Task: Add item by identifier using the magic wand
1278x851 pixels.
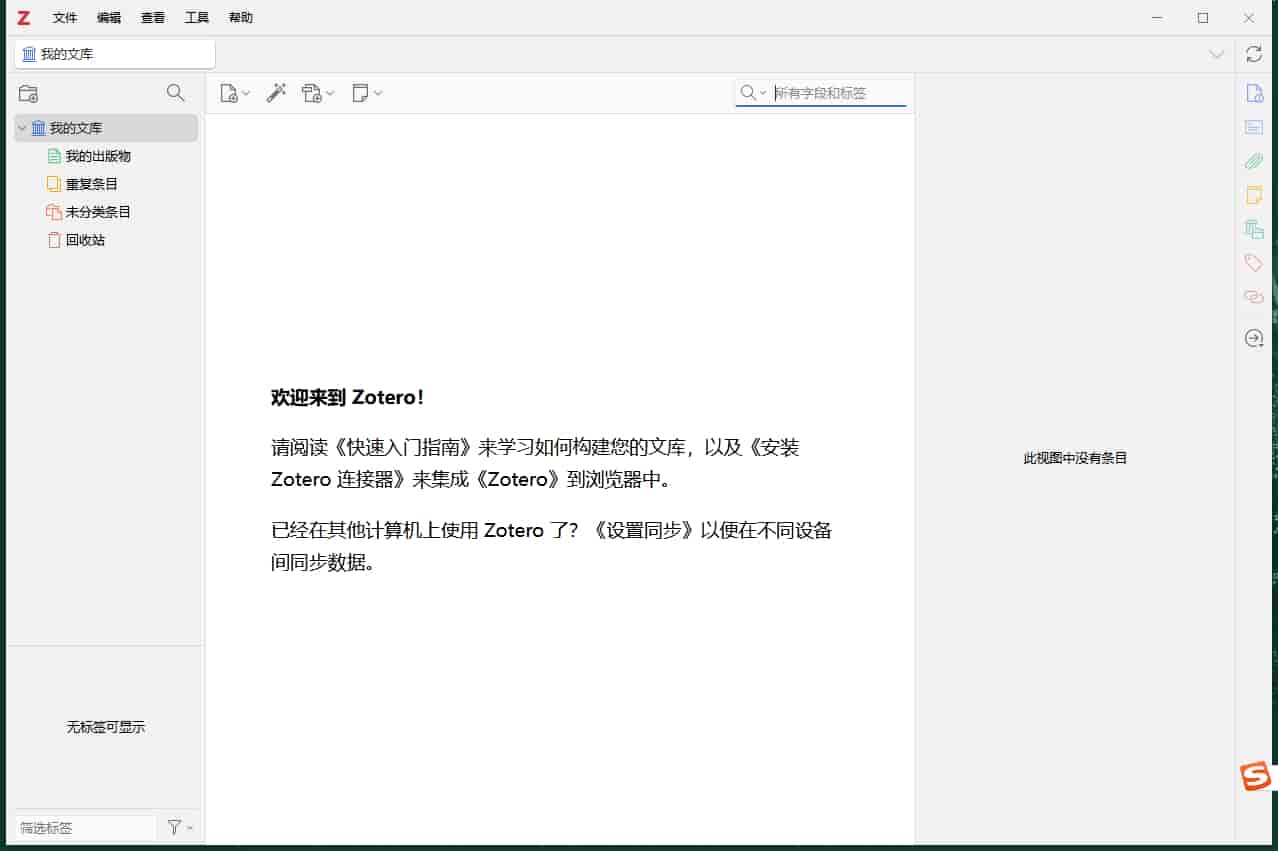Action: 277,92
